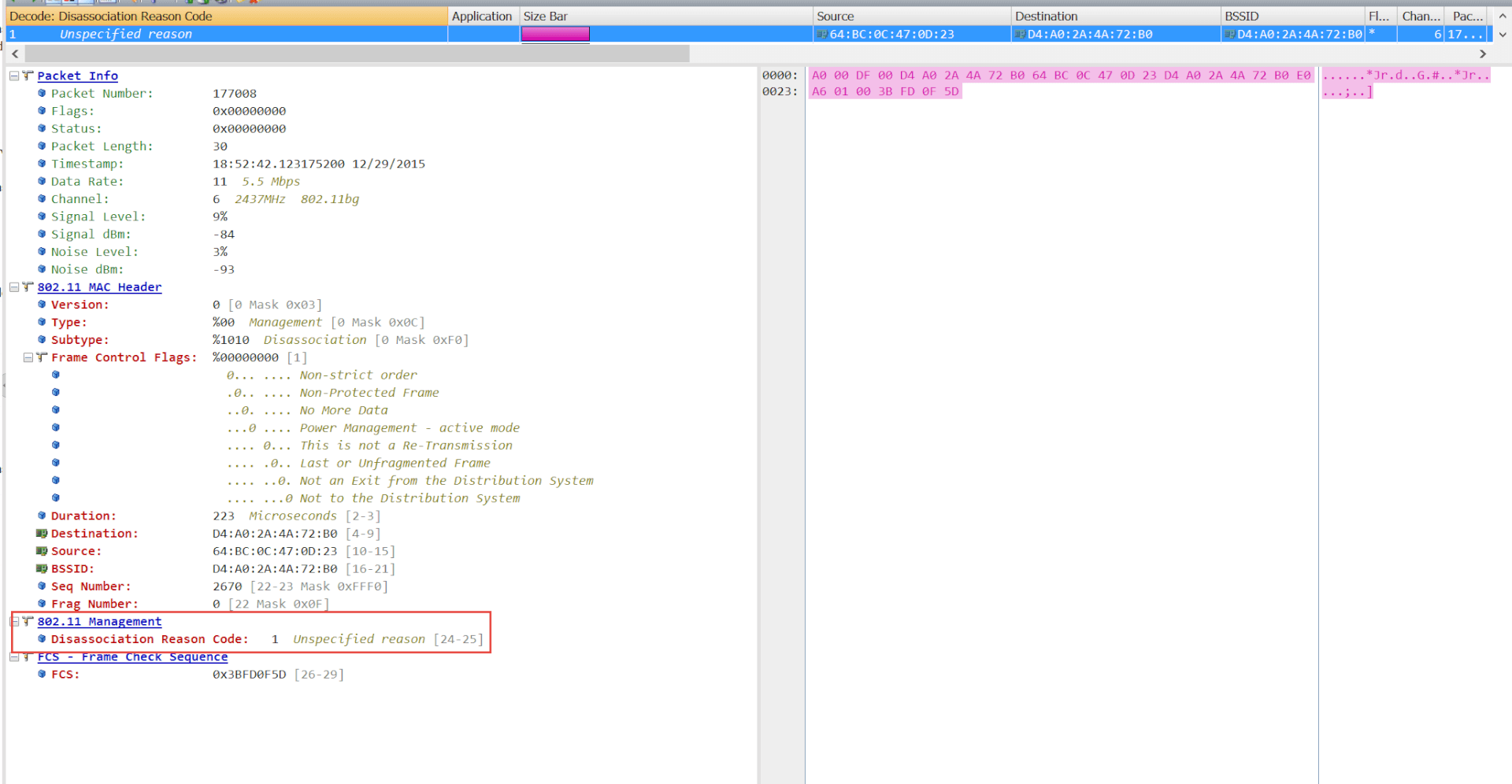Viewport: 1512px width, 784px height.
Task: Click the network card icon beside BSSID field in decode tree
Action: [x=42, y=568]
